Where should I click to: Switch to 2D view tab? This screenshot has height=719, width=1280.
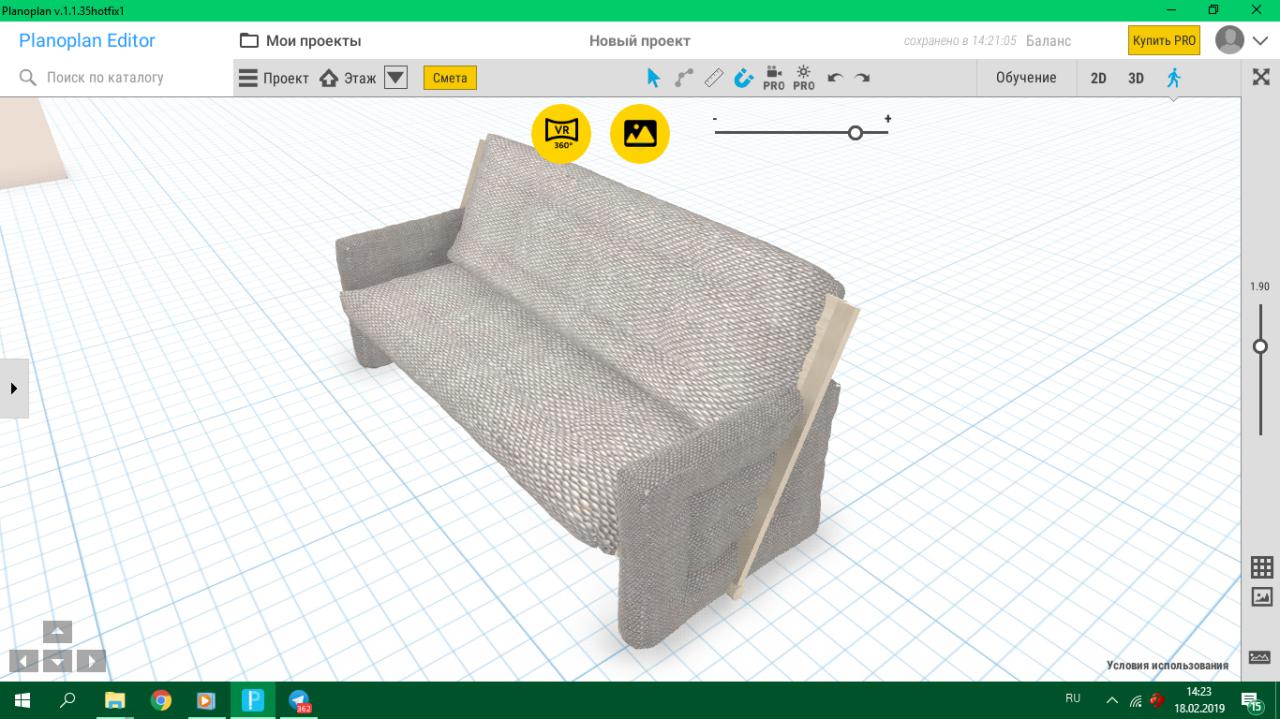pos(1098,78)
